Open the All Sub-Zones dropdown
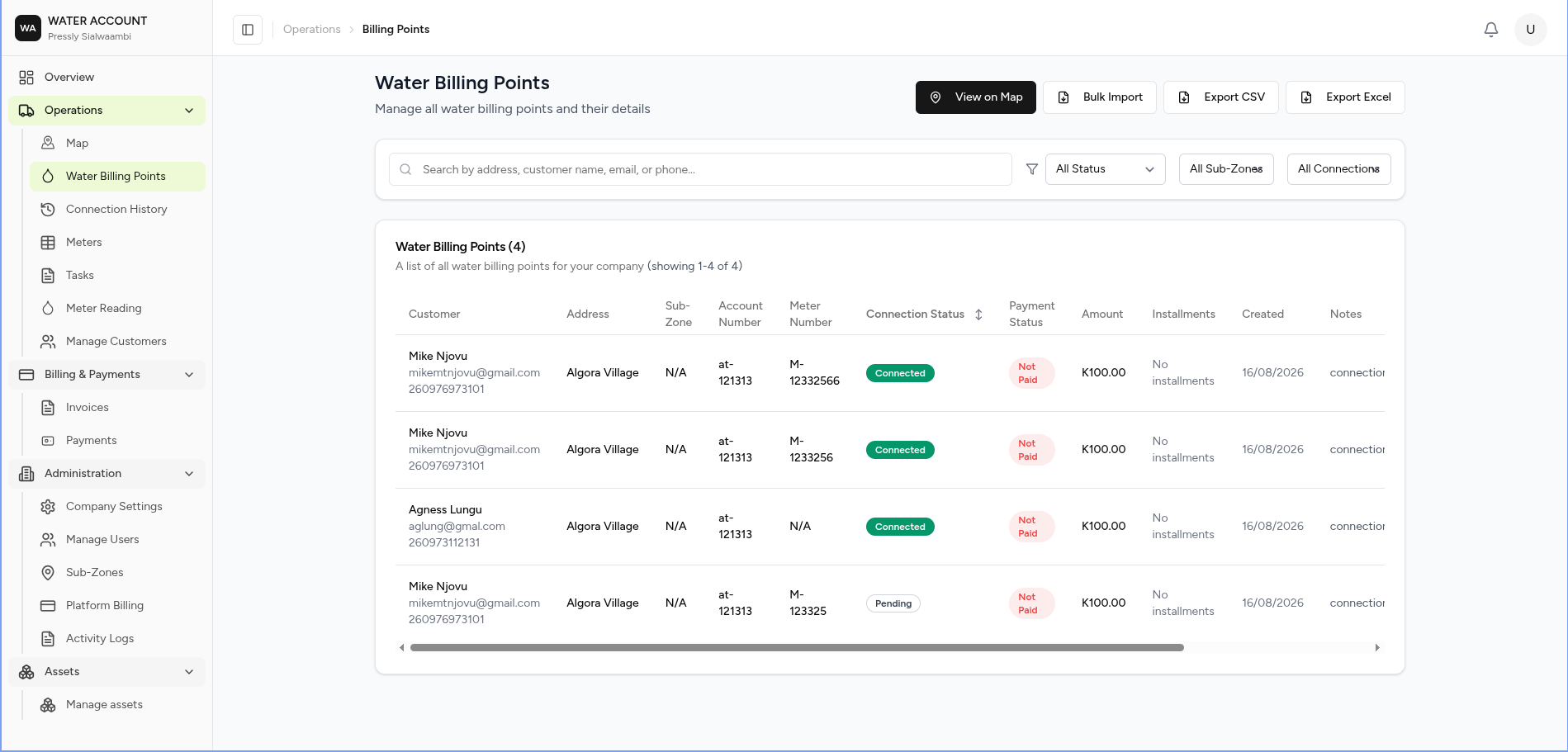The height and width of the screenshot is (752, 1568). [1226, 169]
